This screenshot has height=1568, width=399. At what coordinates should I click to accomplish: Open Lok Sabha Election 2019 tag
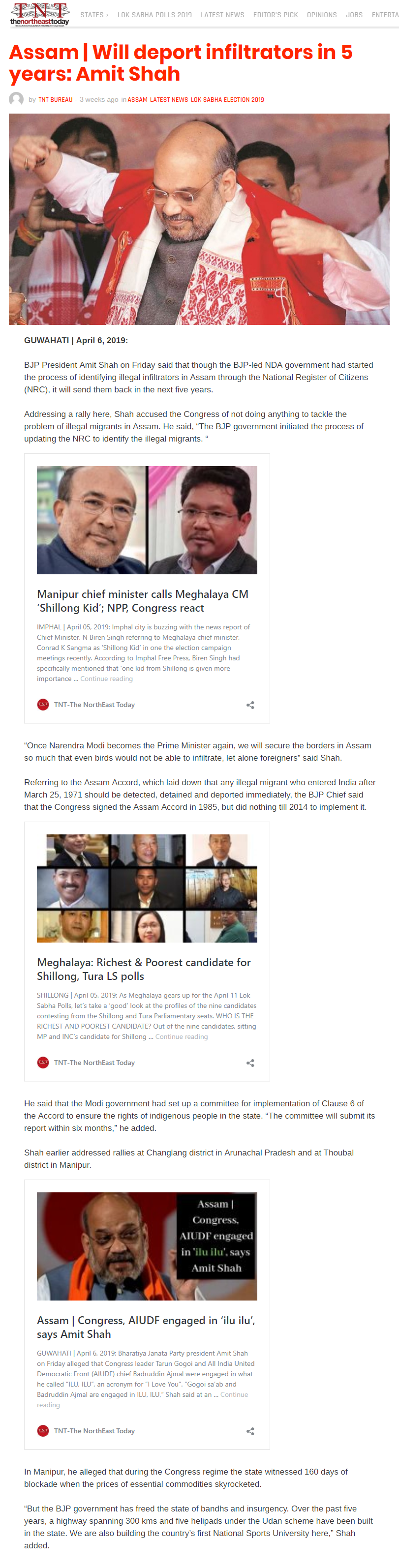click(227, 100)
